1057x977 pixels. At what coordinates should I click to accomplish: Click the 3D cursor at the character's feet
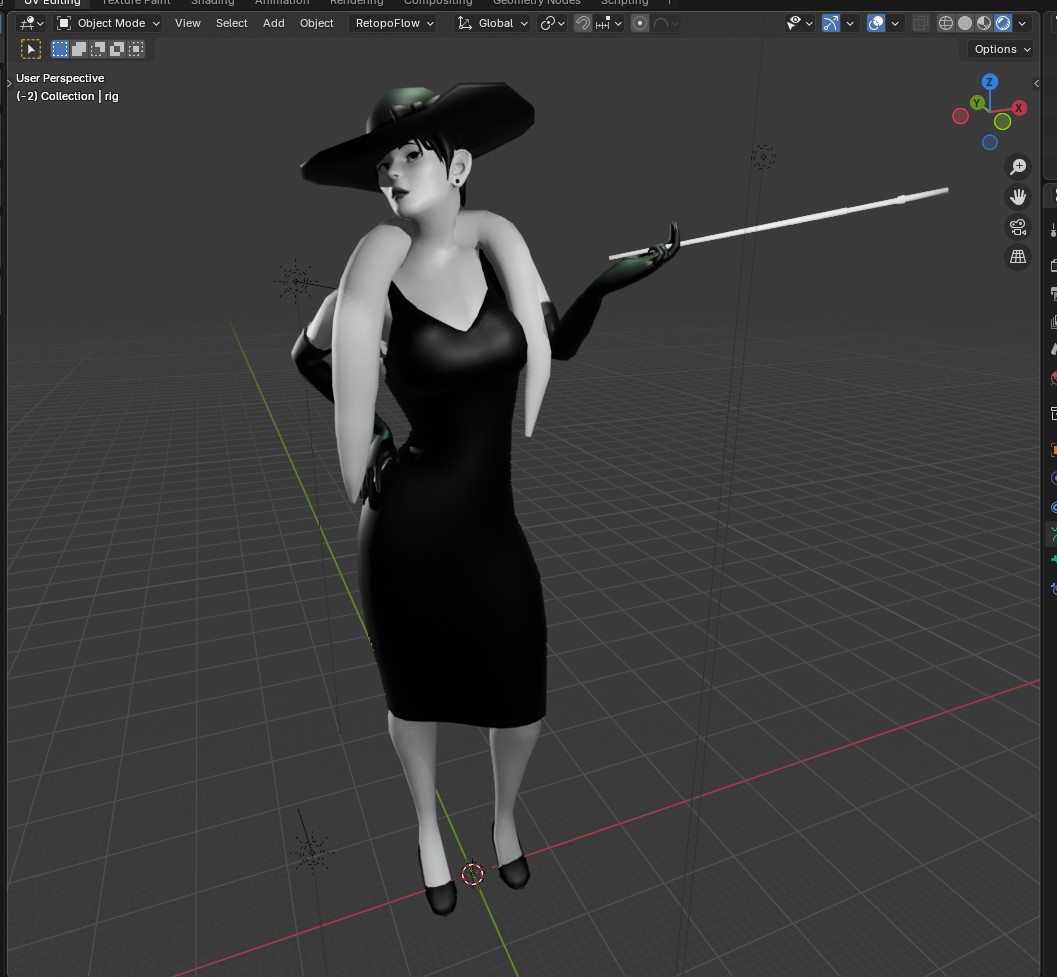[x=473, y=875]
